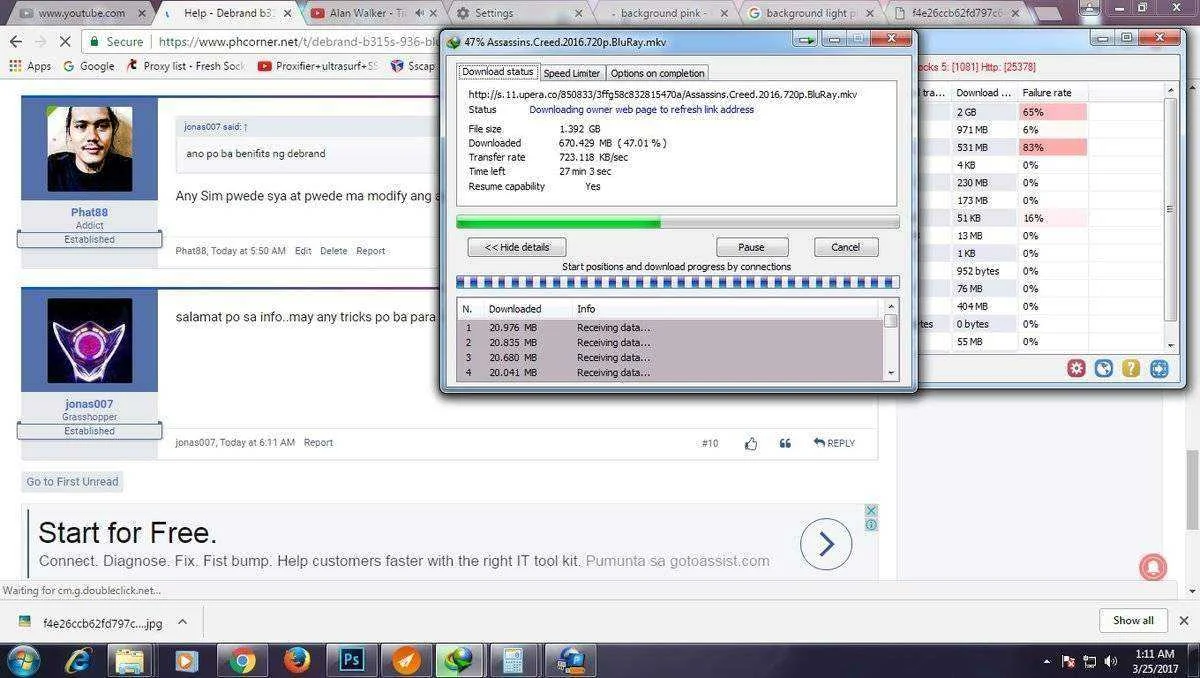Click the Windows Start orb
This screenshot has height=678, width=1200.
(x=22, y=661)
